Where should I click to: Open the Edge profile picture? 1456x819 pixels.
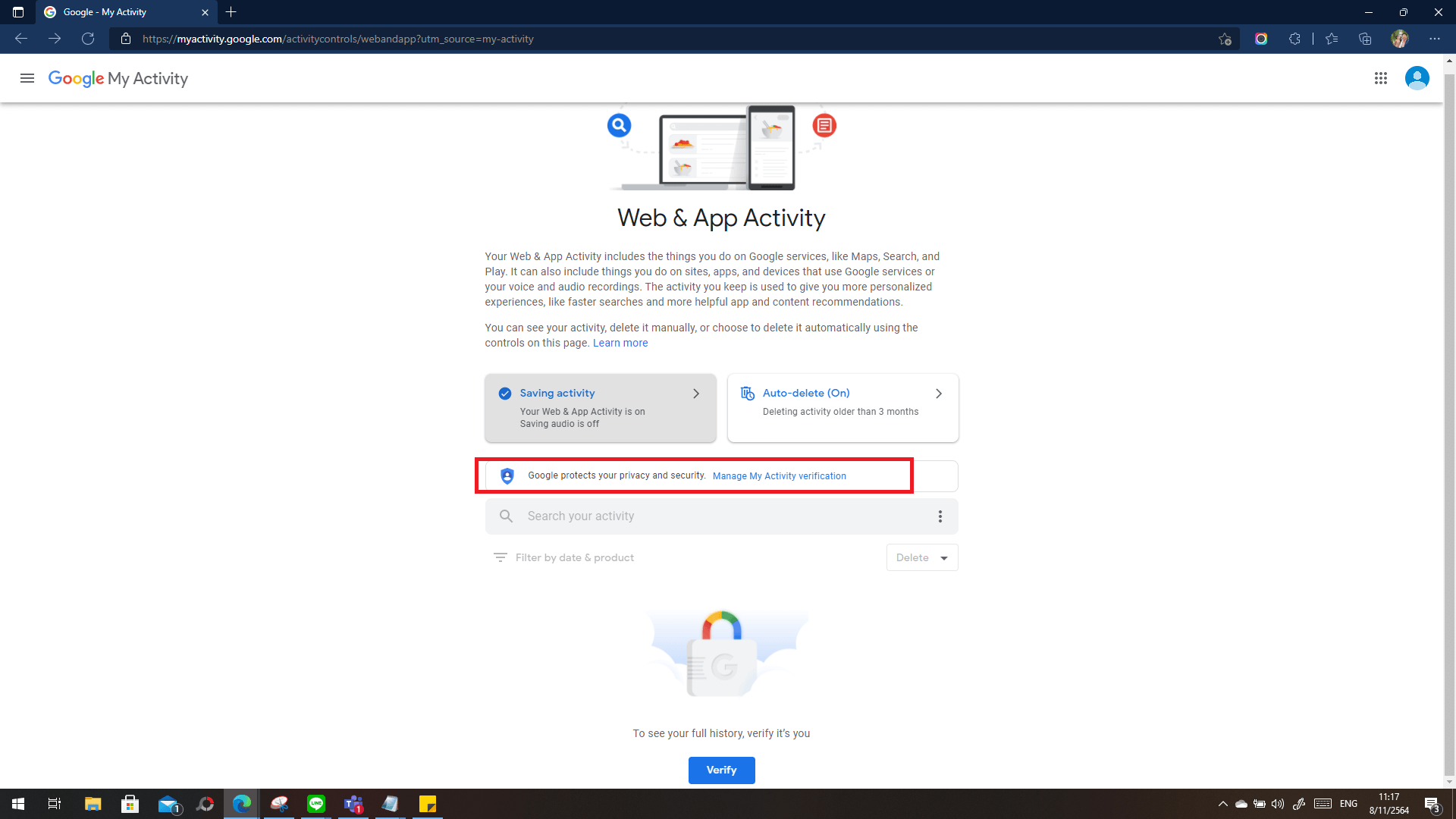[1400, 39]
